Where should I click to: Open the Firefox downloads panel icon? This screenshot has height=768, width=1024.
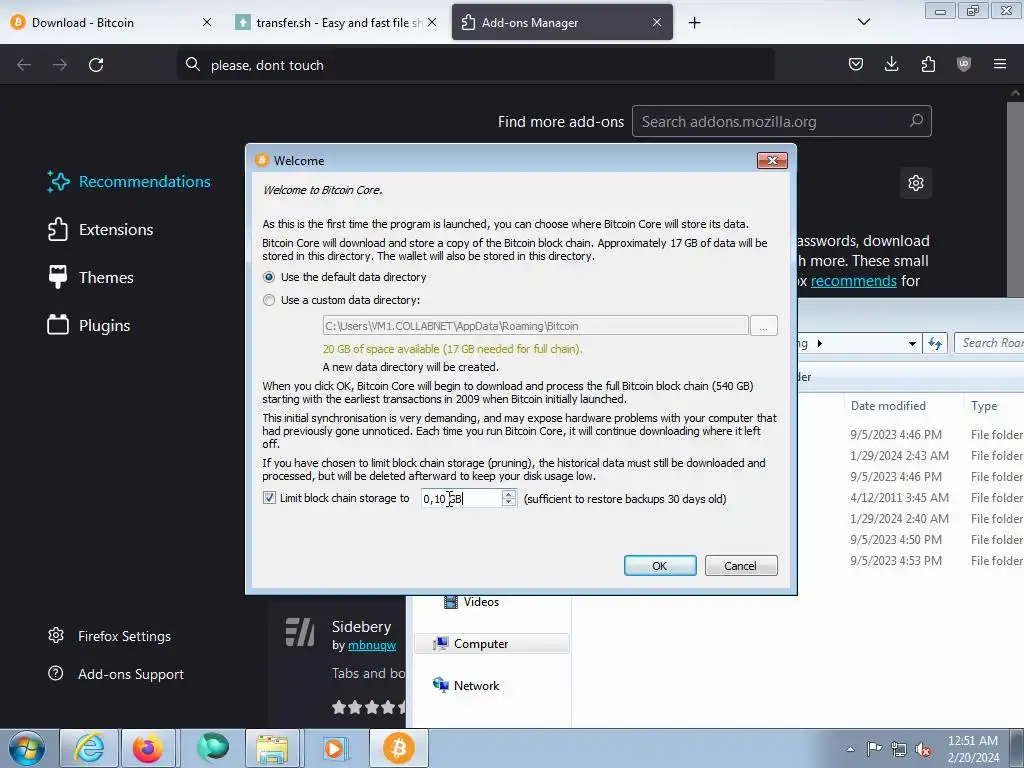click(x=891, y=64)
